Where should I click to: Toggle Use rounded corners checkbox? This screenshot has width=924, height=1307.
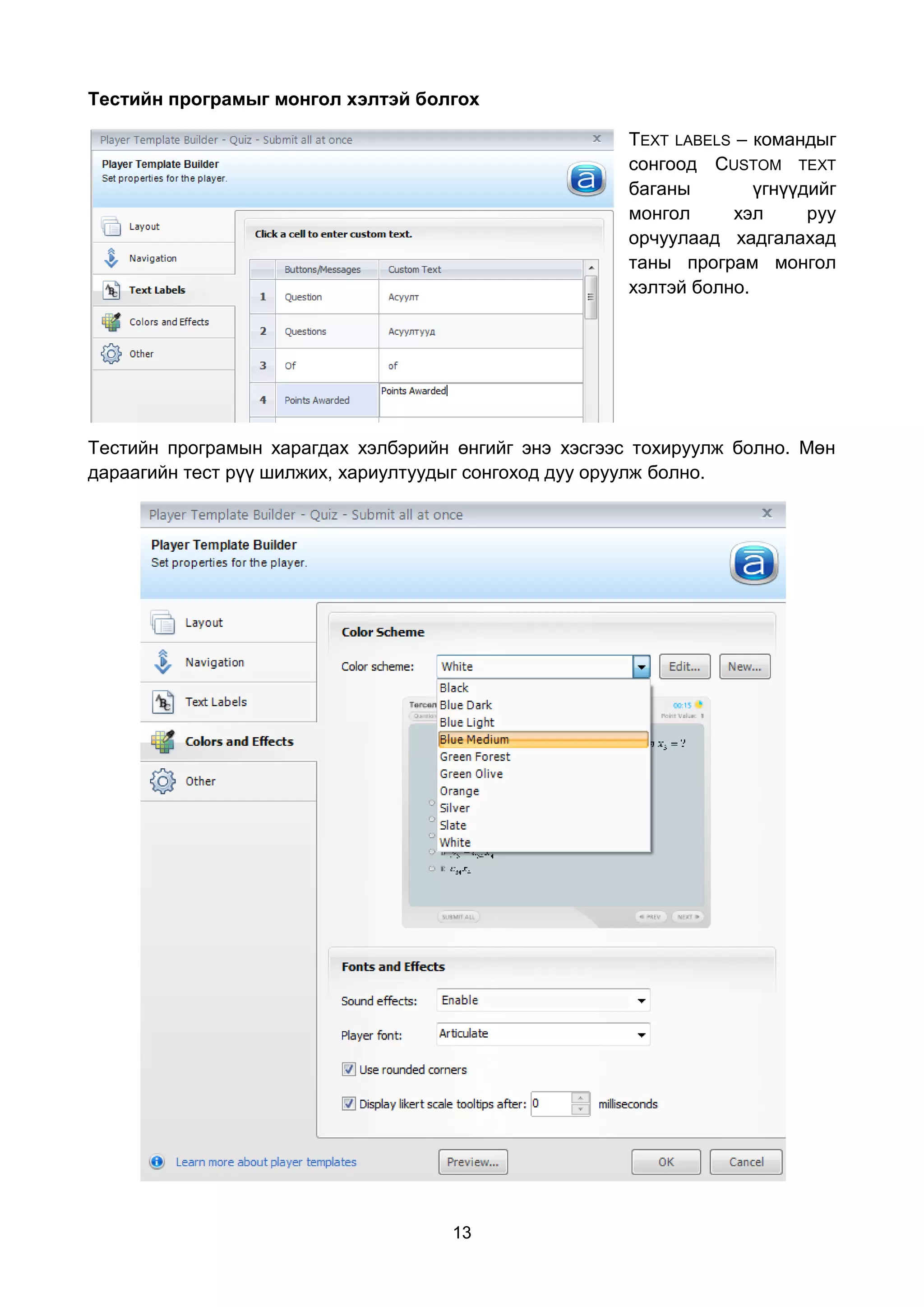tap(349, 1070)
